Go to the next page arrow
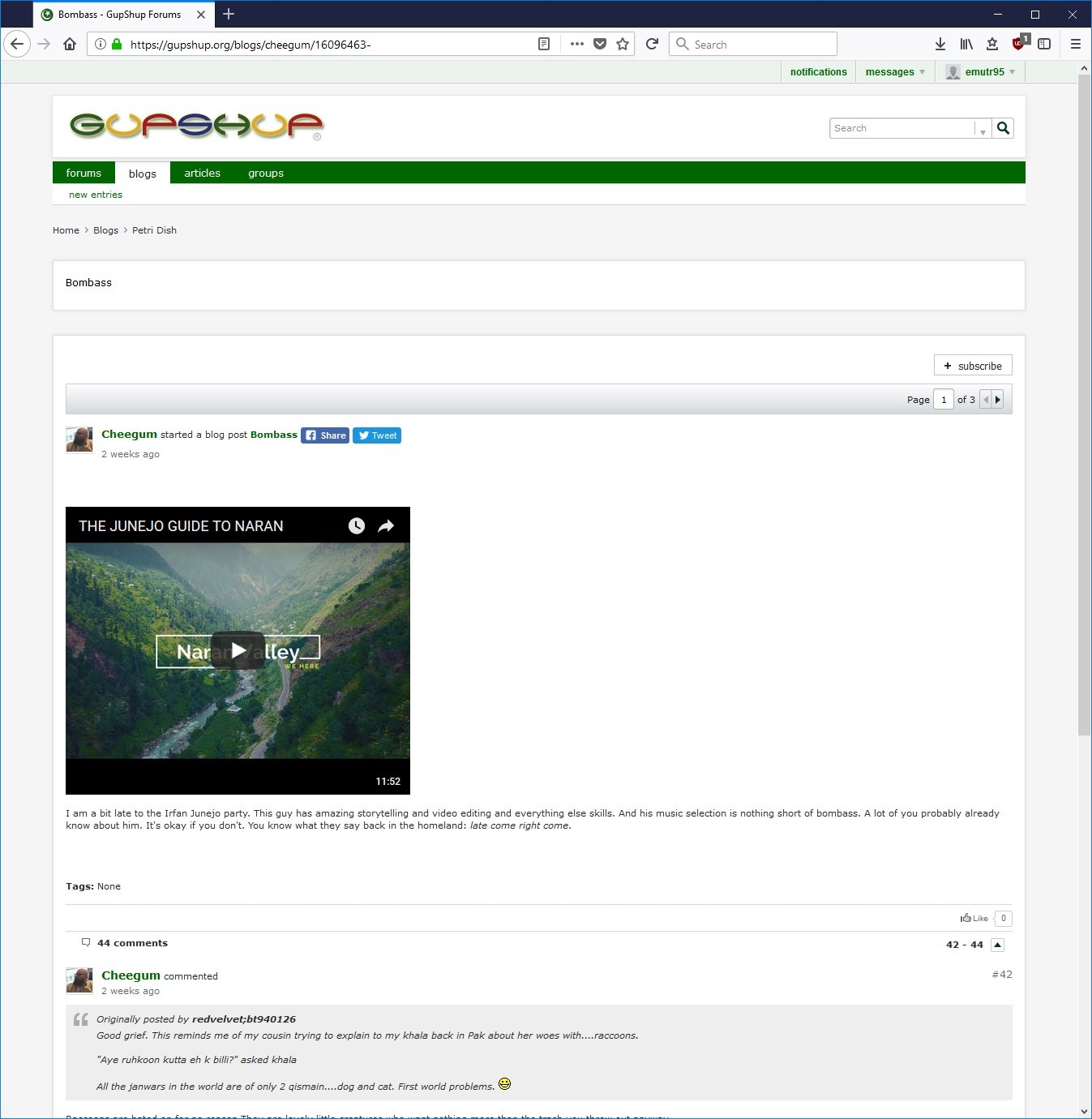The height and width of the screenshot is (1119, 1092). click(998, 400)
